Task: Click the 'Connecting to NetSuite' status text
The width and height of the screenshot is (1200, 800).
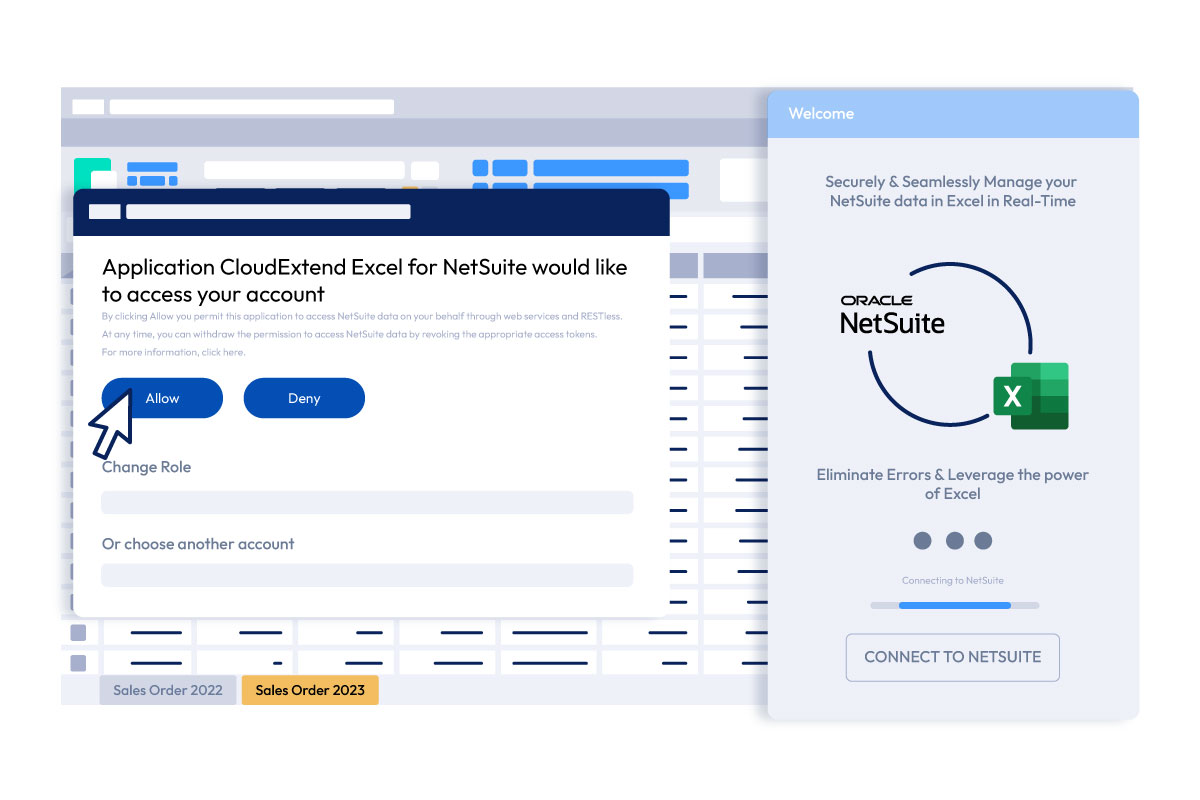Action: (x=953, y=581)
